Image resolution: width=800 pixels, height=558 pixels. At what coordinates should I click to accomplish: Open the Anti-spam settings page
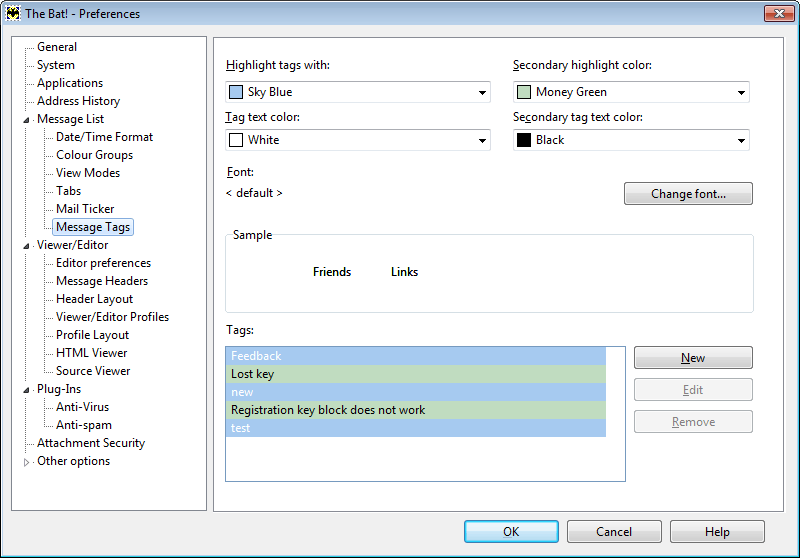(84, 425)
